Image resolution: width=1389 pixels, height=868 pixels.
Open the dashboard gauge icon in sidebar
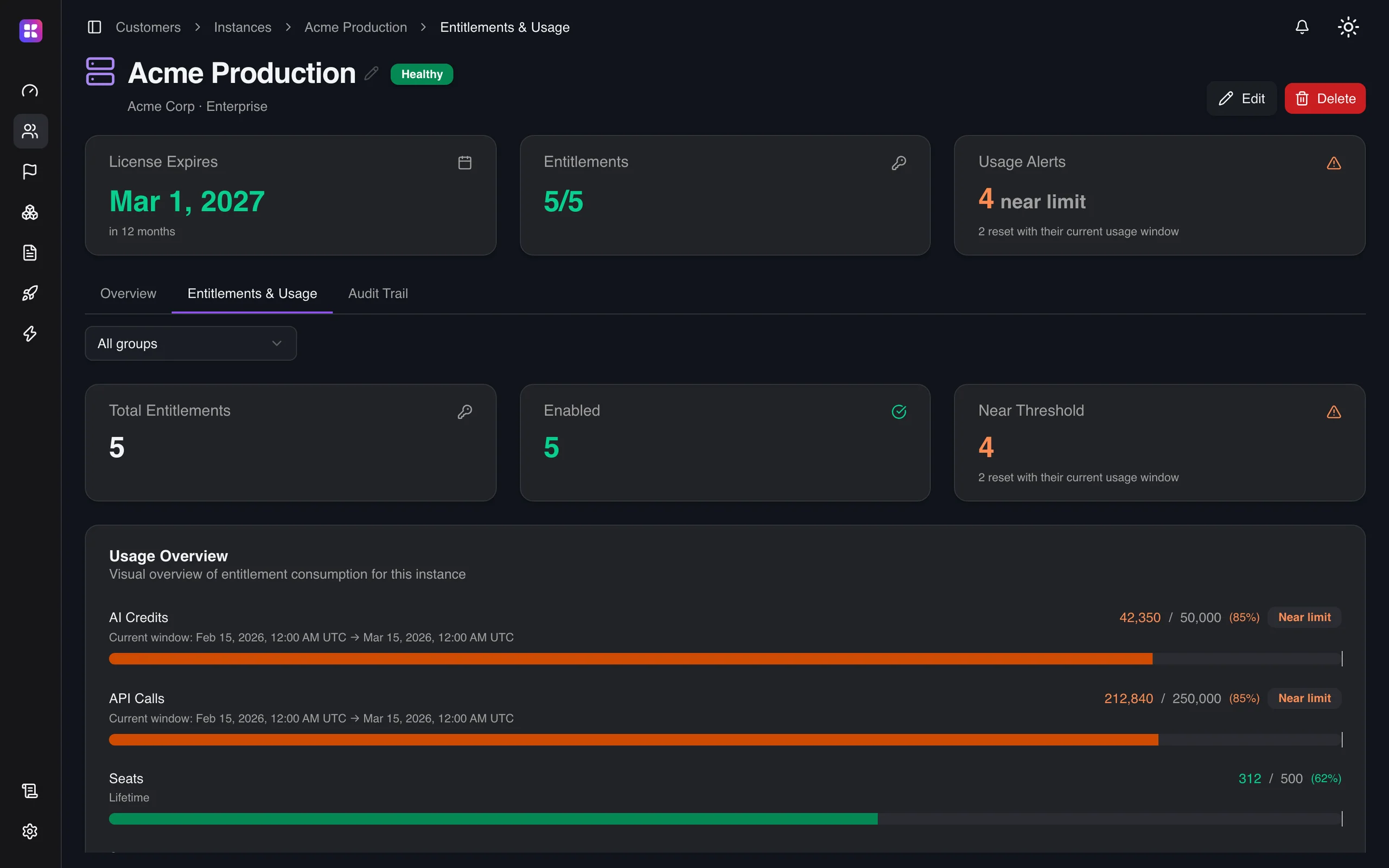click(30, 91)
